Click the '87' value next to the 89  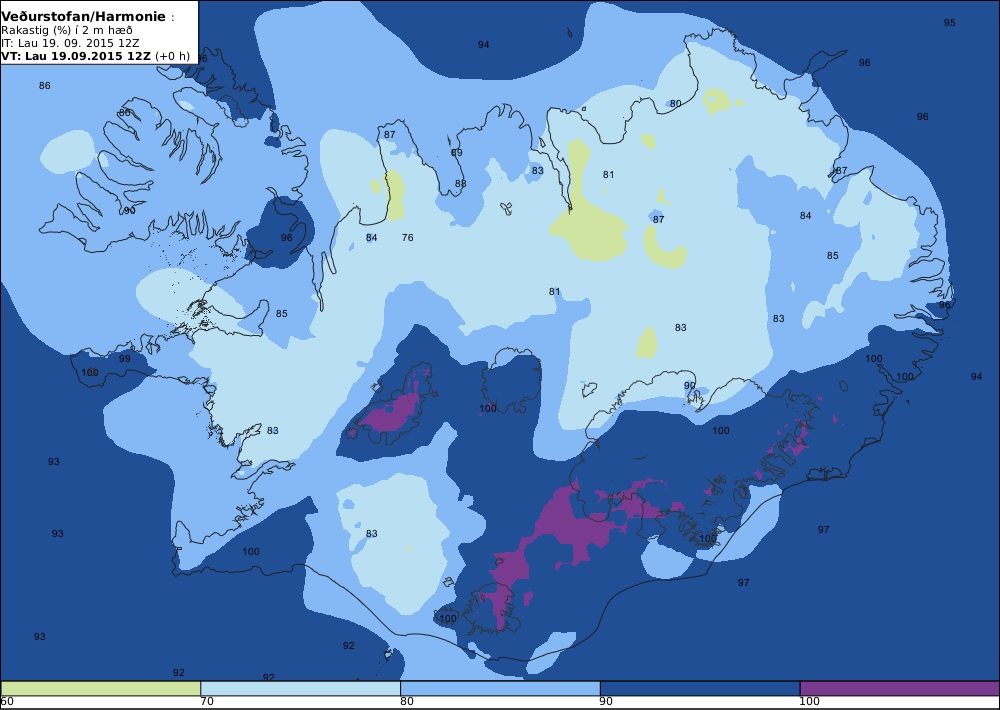click(390, 135)
